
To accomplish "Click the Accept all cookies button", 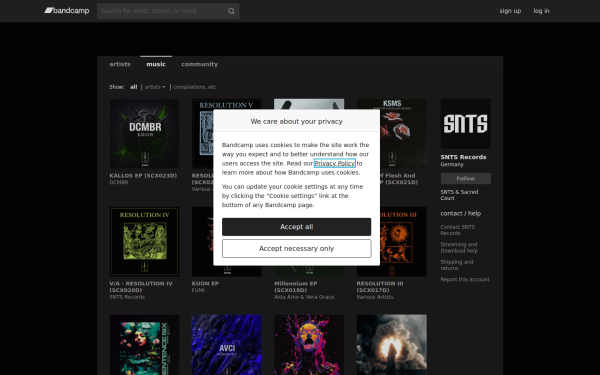I will pyautogui.click(x=297, y=227).
